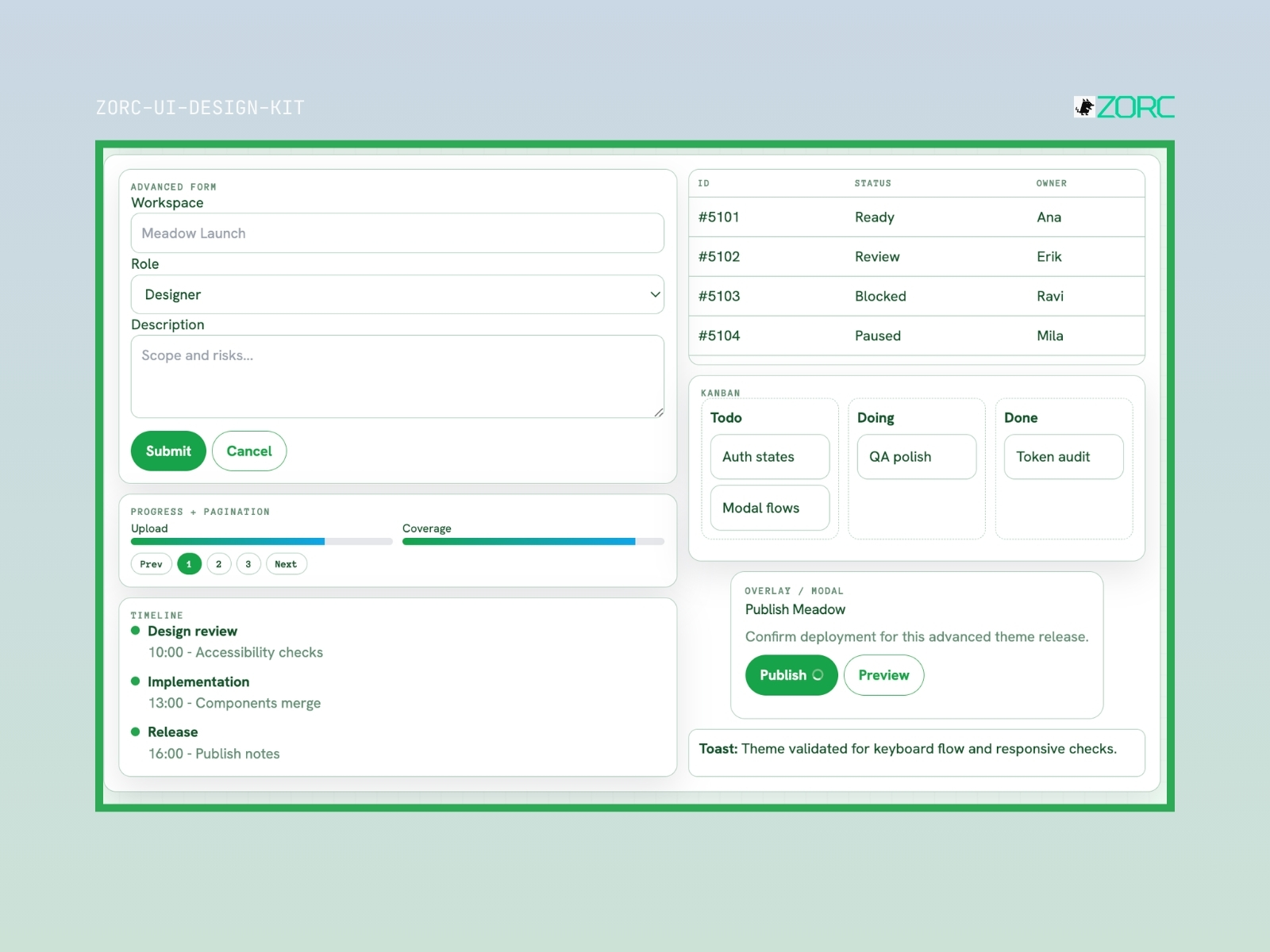The width and height of the screenshot is (1270, 952).
Task: Click 10:00 - Accessibility checks entry
Action: [236, 653]
